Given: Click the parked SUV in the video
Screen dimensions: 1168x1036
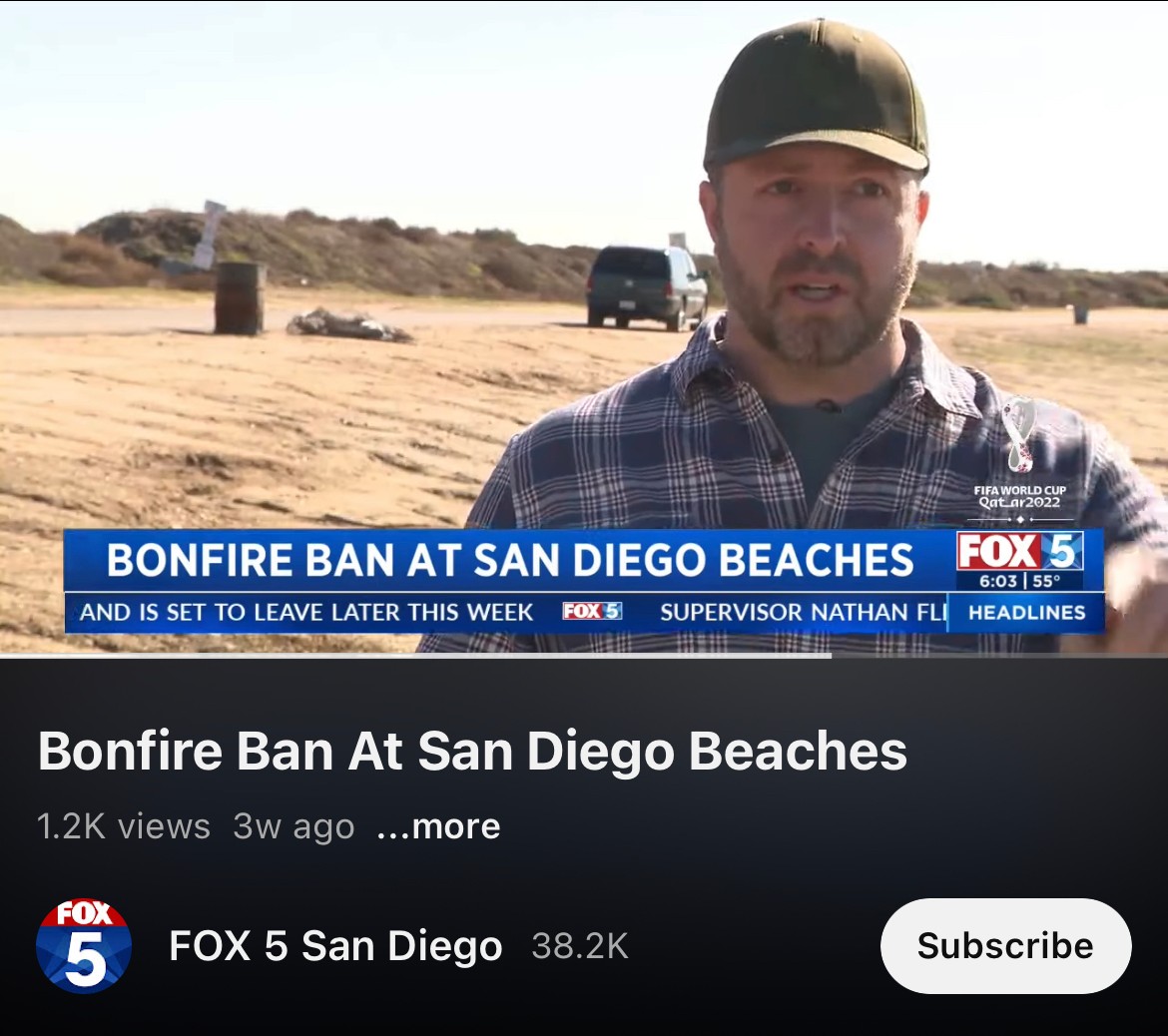Looking at the screenshot, I should click(647, 286).
